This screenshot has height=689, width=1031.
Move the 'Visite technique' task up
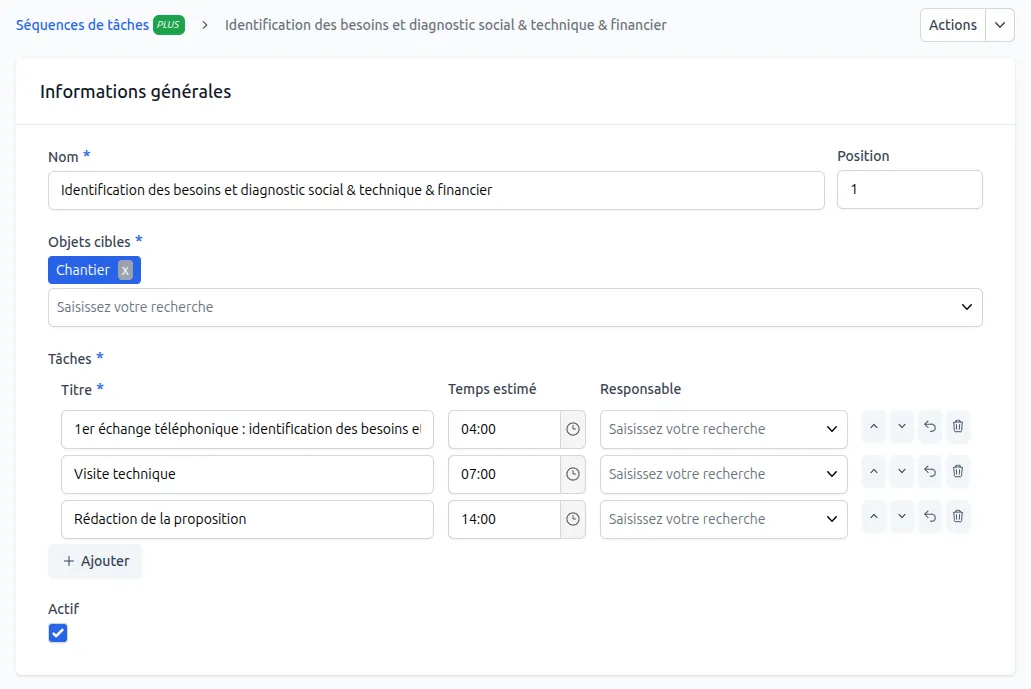pyautogui.click(x=873, y=471)
